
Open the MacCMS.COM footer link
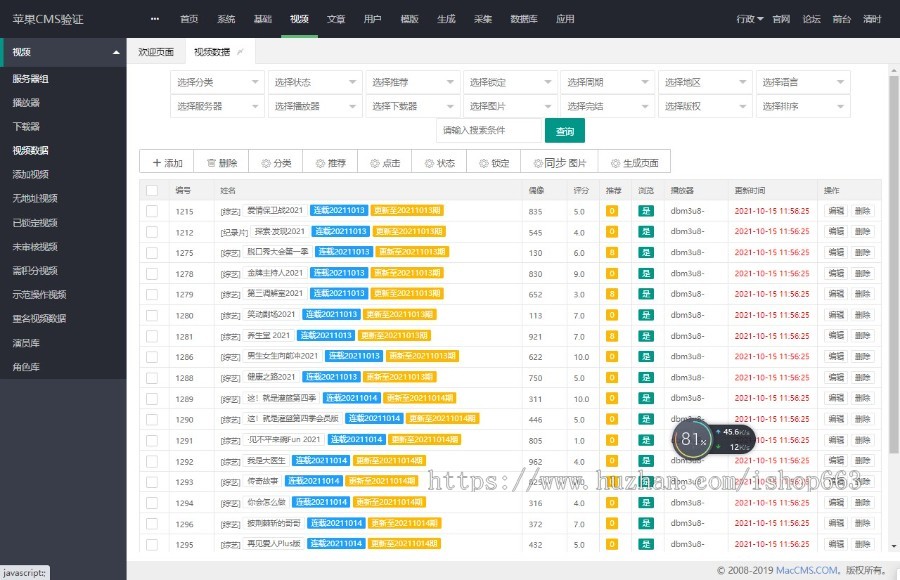coord(807,570)
